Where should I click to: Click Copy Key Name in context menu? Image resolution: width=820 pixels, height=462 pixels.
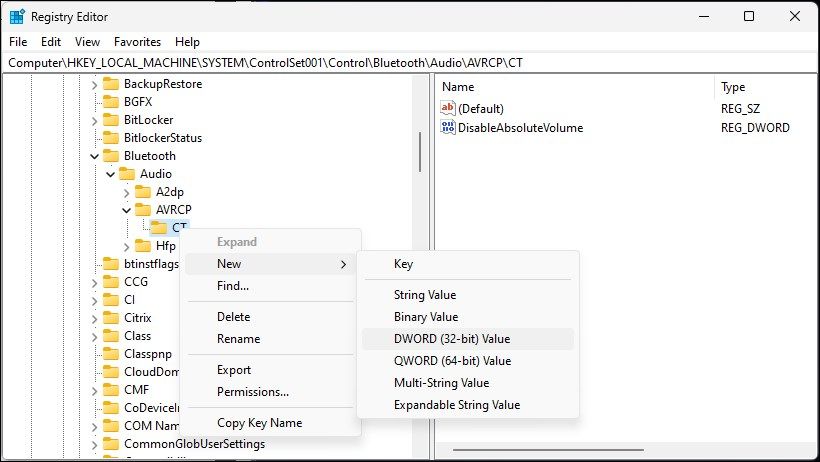pos(259,423)
